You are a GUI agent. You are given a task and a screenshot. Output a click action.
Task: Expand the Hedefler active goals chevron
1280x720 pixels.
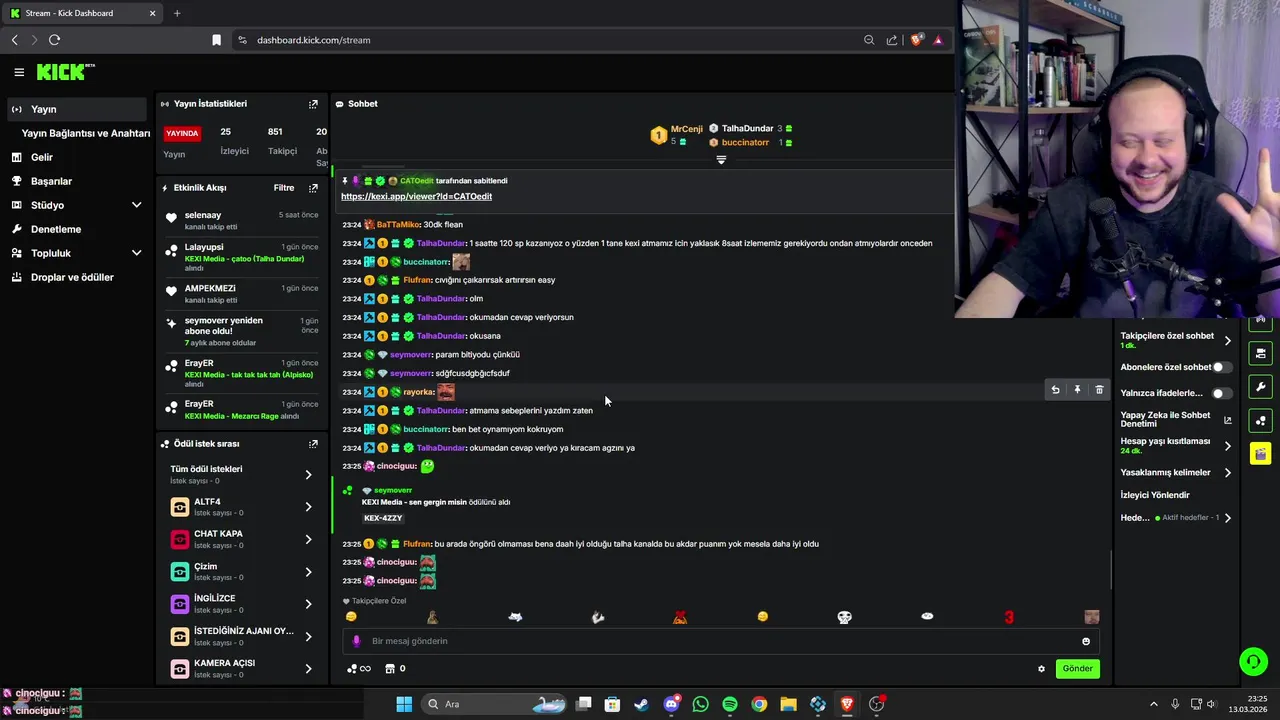pyautogui.click(x=1228, y=518)
